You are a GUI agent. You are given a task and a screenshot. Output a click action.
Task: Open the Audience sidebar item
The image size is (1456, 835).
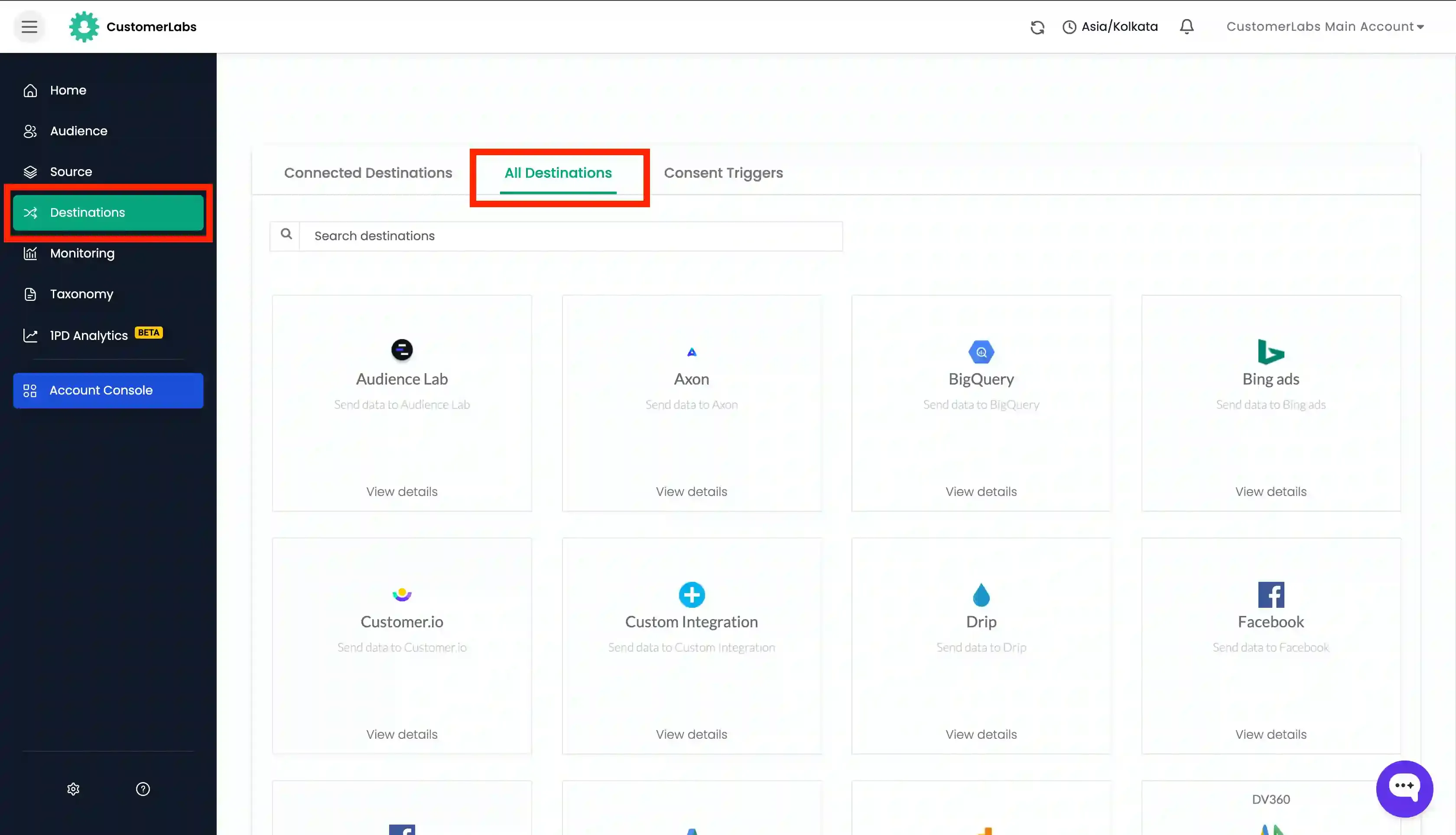108,131
